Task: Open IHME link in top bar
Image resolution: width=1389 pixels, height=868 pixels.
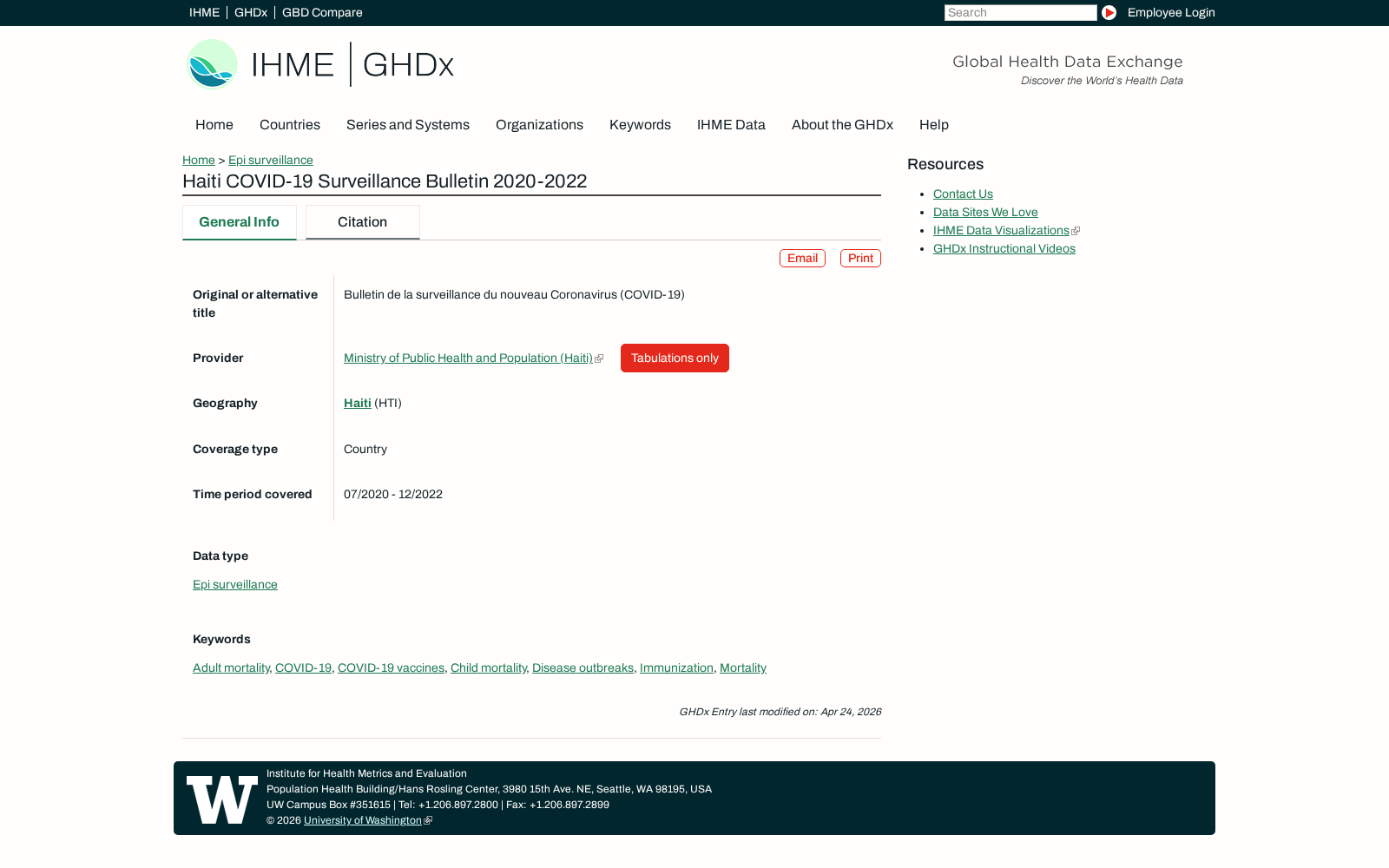Action: pos(204,12)
